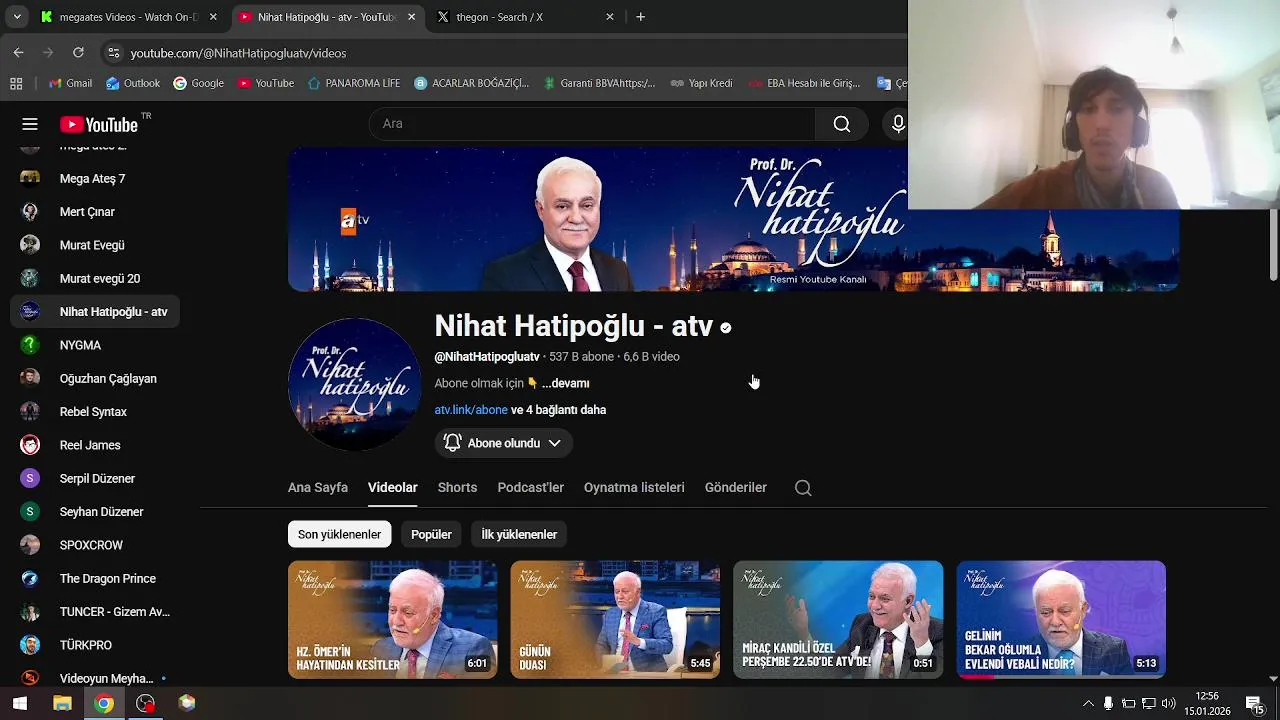The image size is (1280, 720).
Task: Play the Gelinim Bekar Oğlumla Evlendi video
Action: [1061, 619]
